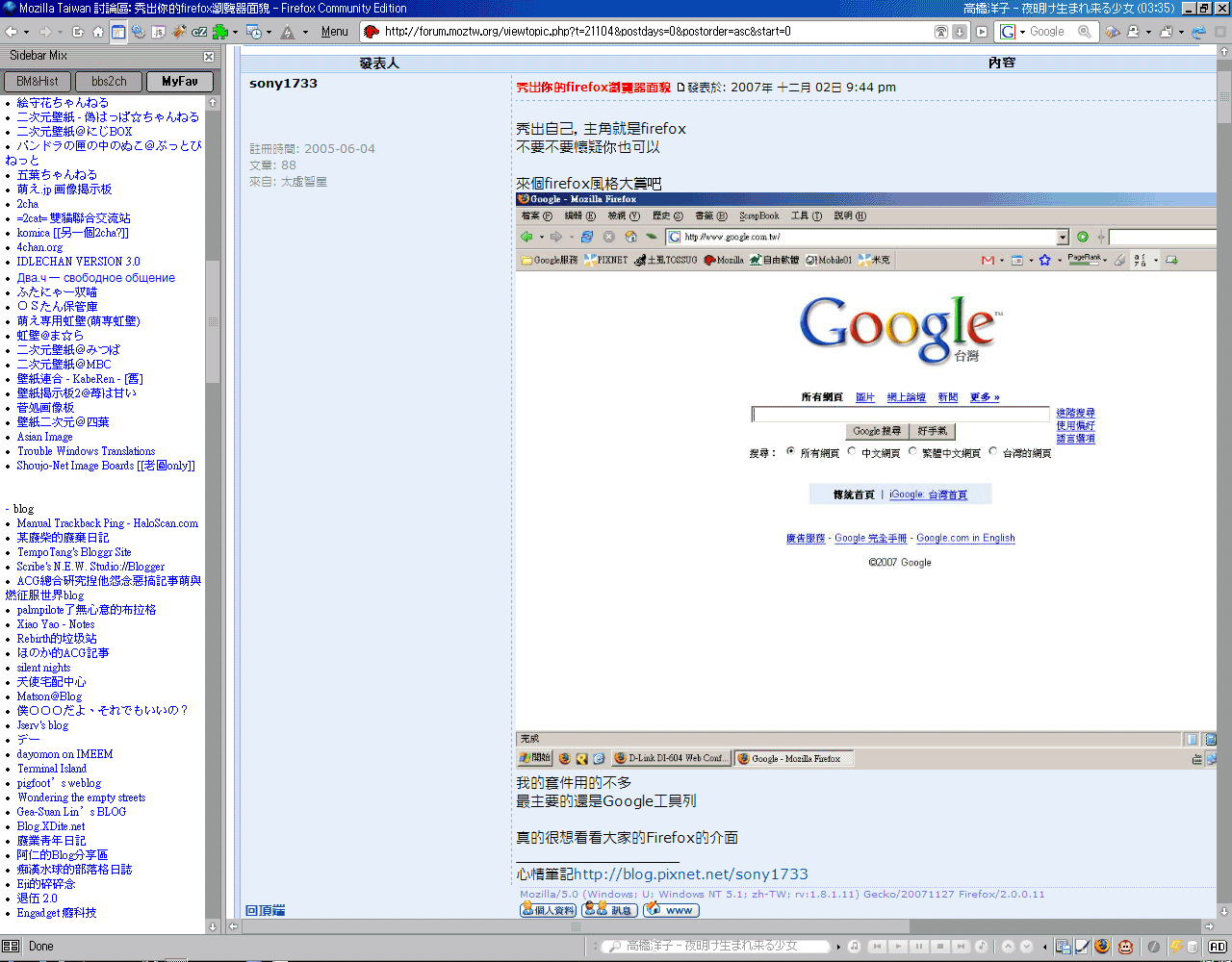Click the 個人資料 profile button under the post
The image size is (1232, 962).
tap(548, 910)
